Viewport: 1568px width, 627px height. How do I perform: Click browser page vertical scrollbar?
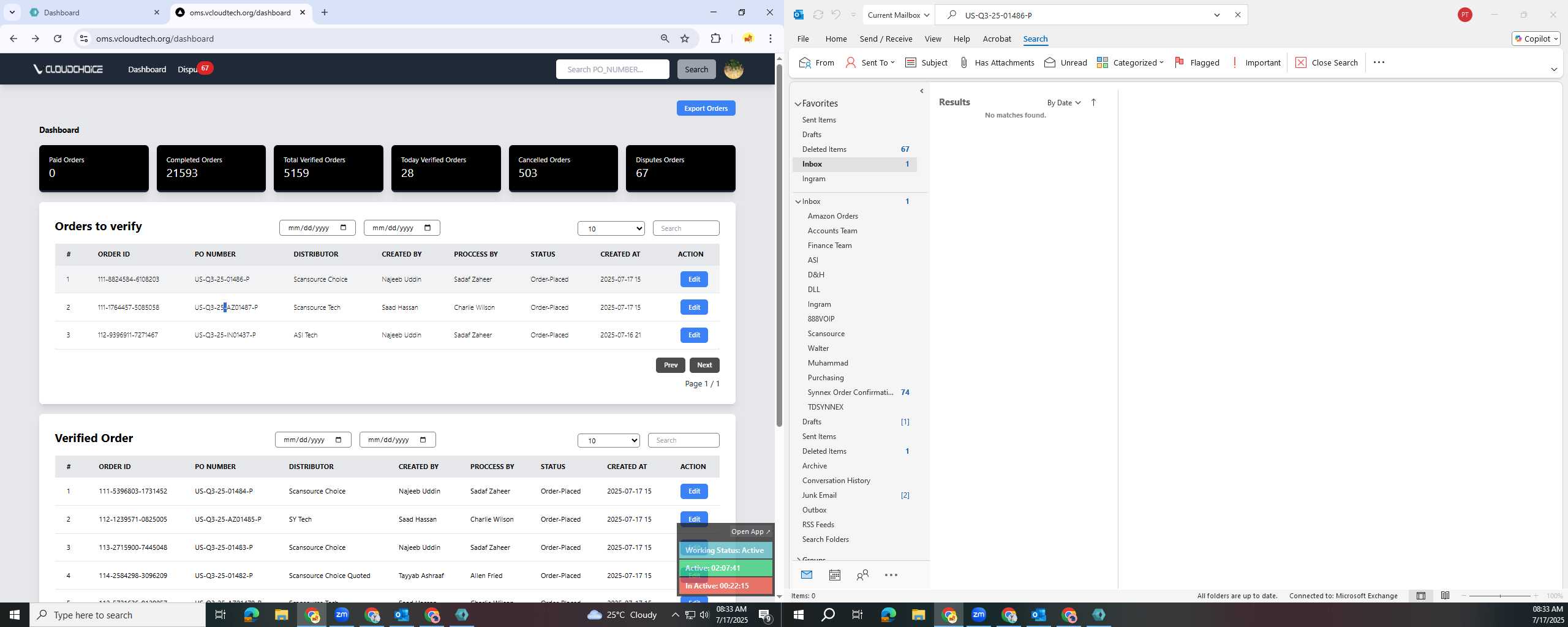coord(779,245)
